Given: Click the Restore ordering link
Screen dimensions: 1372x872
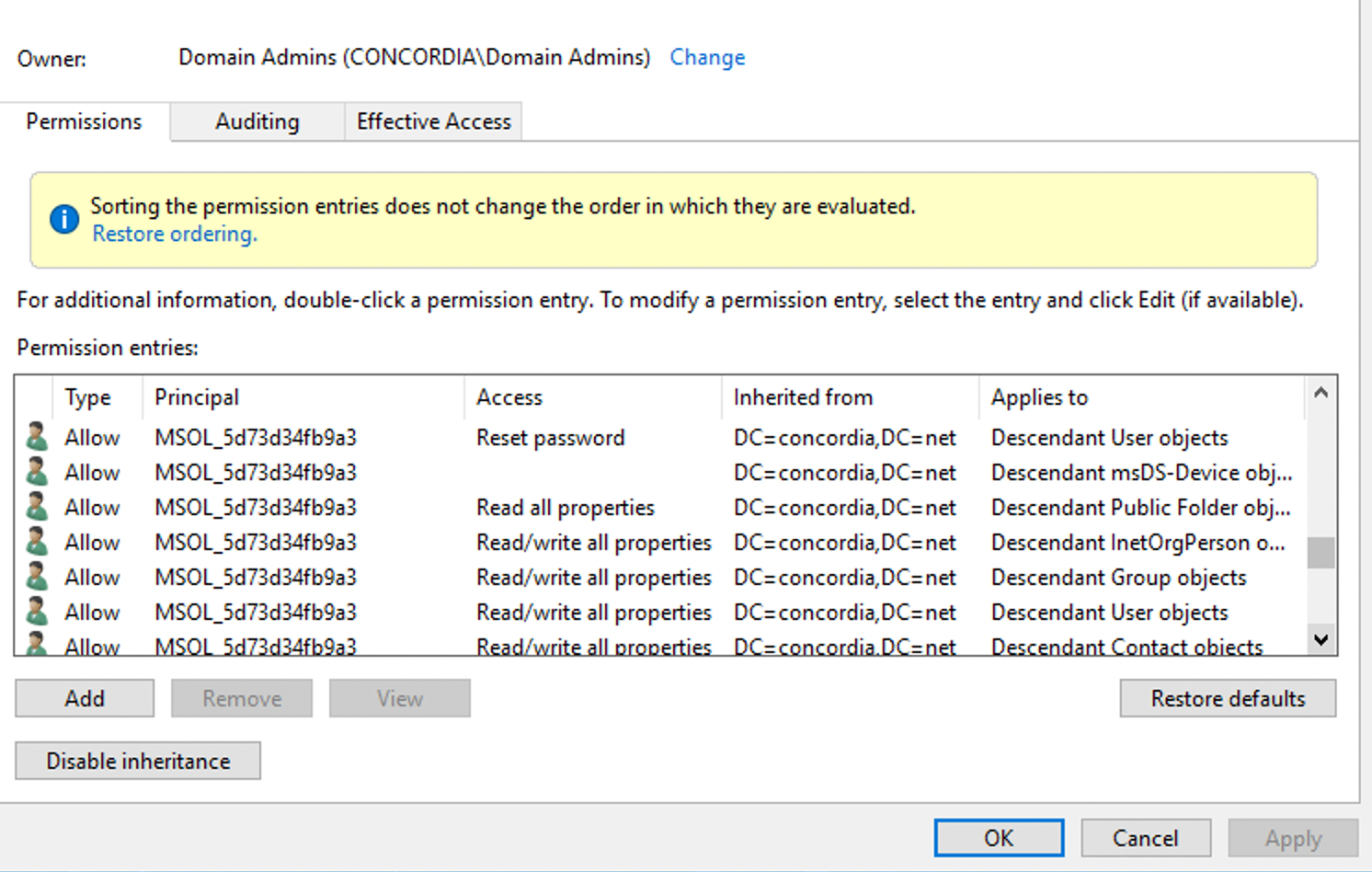Looking at the screenshot, I should tap(173, 234).
